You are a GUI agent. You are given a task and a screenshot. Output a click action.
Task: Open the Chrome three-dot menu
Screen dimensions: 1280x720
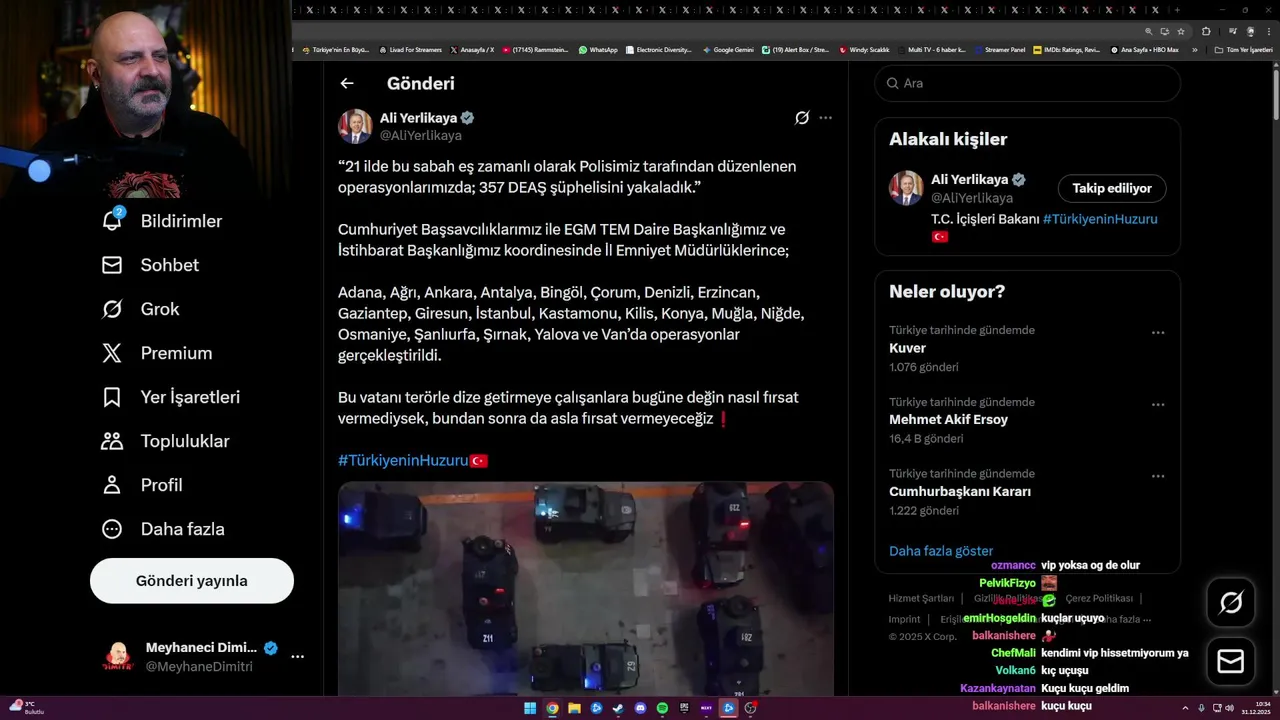(1269, 31)
